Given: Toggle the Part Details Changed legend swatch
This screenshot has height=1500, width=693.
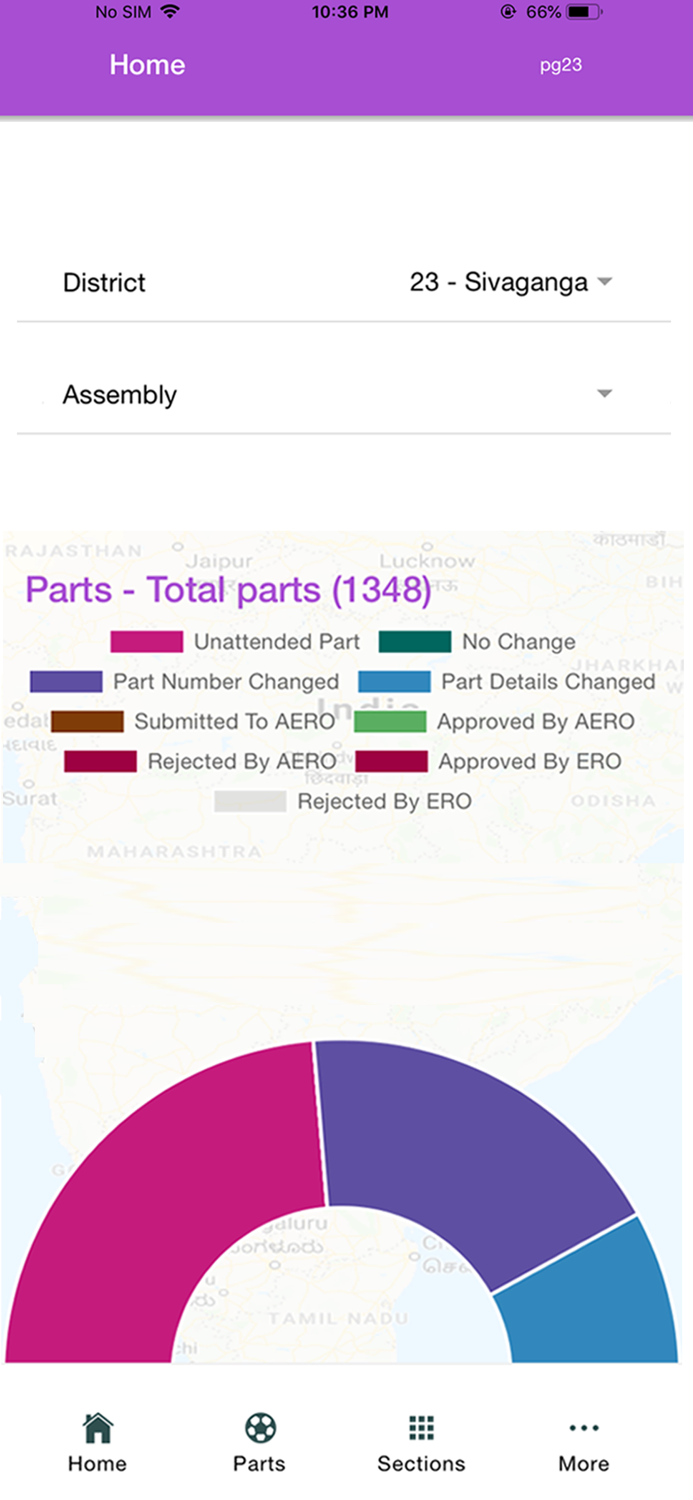Looking at the screenshot, I should coord(394,682).
